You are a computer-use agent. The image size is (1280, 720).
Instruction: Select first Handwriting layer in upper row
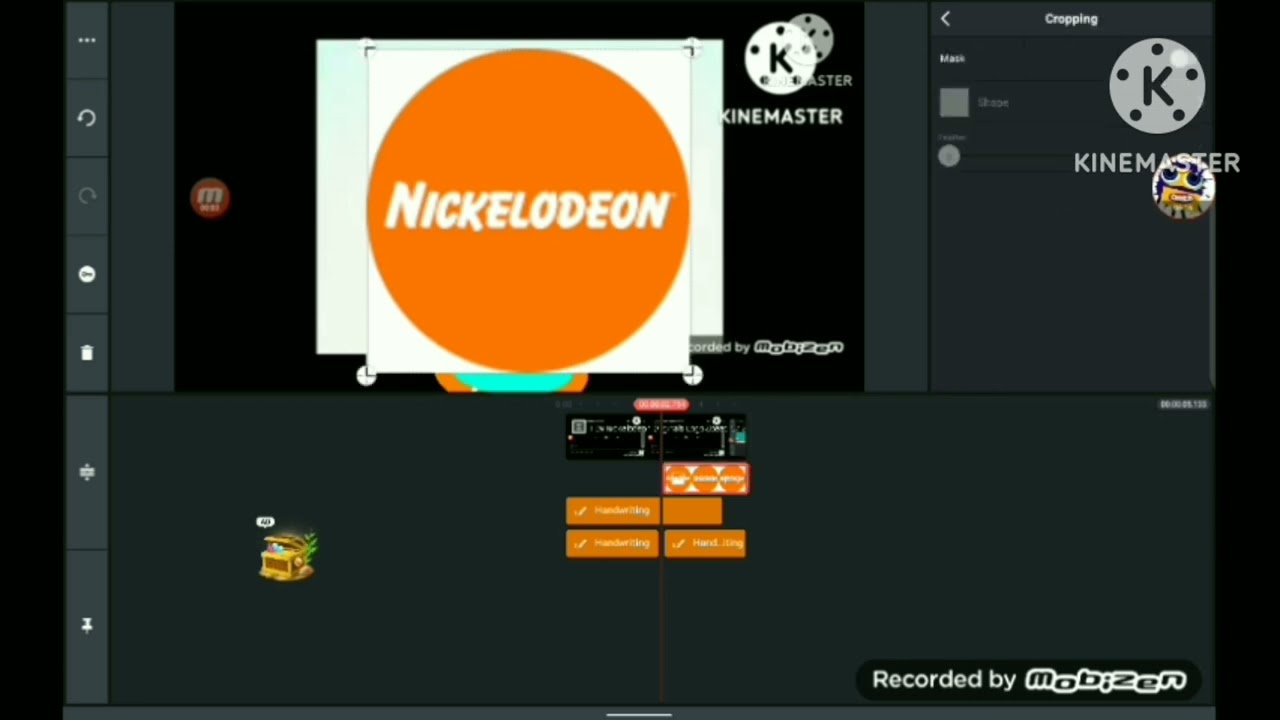(x=613, y=511)
